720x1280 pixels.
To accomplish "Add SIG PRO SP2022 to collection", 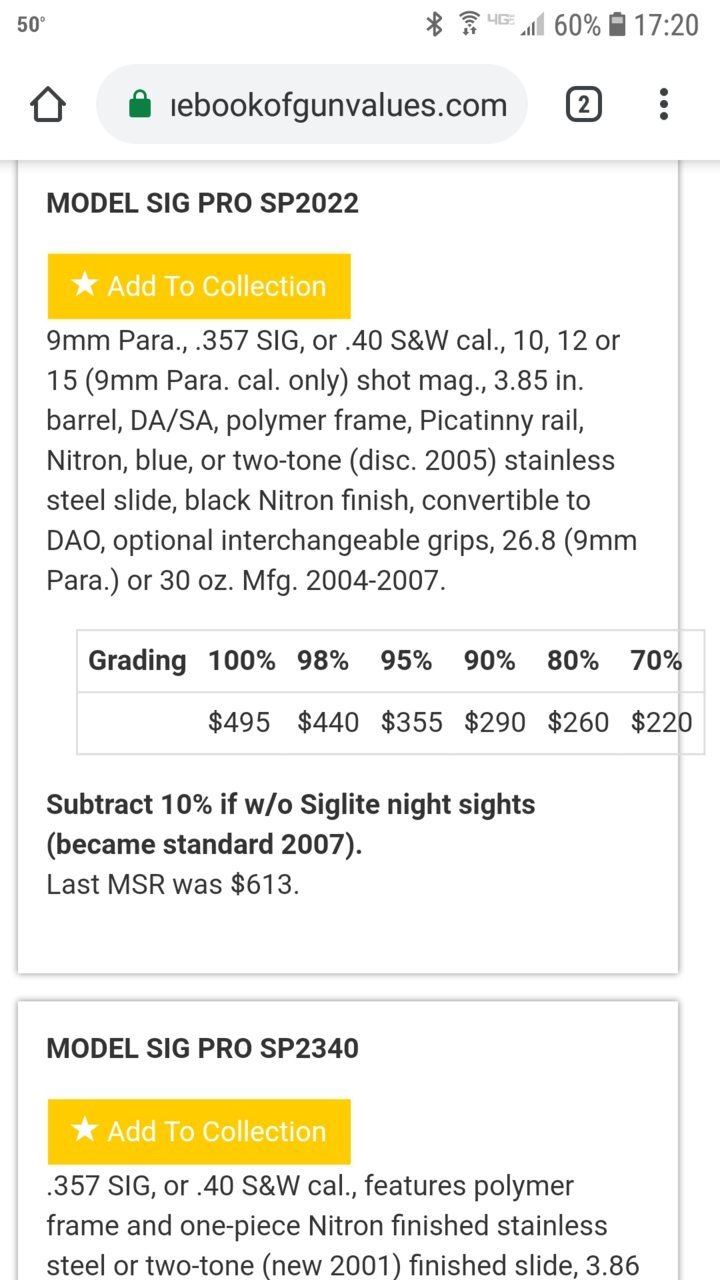I will [199, 286].
